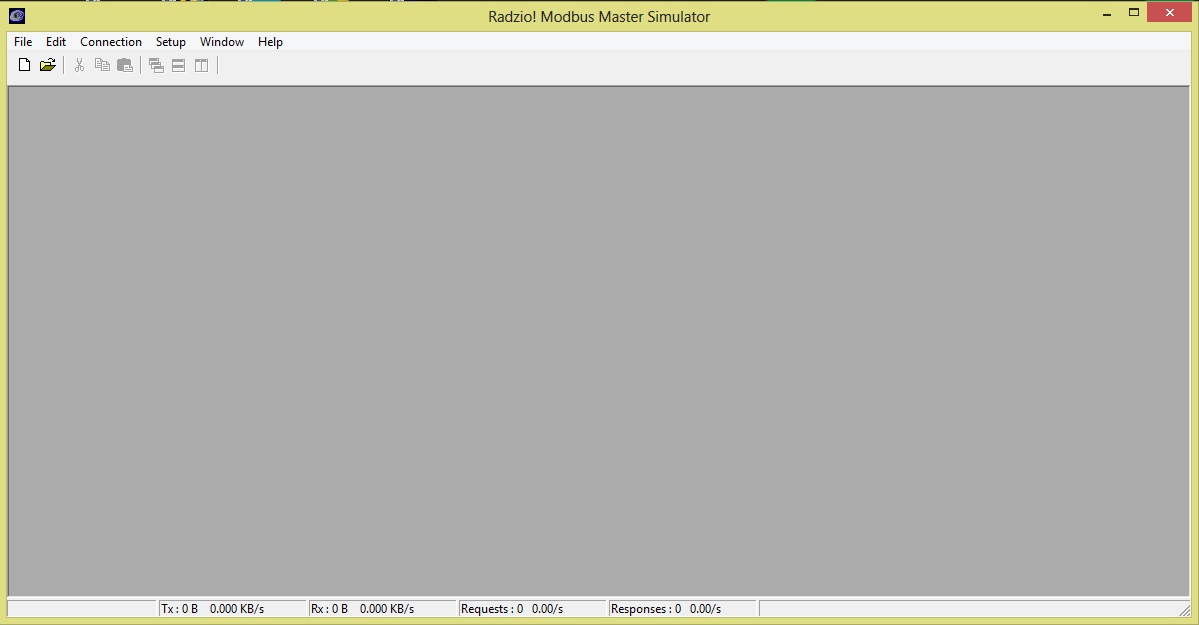Open the File menu

23,42
